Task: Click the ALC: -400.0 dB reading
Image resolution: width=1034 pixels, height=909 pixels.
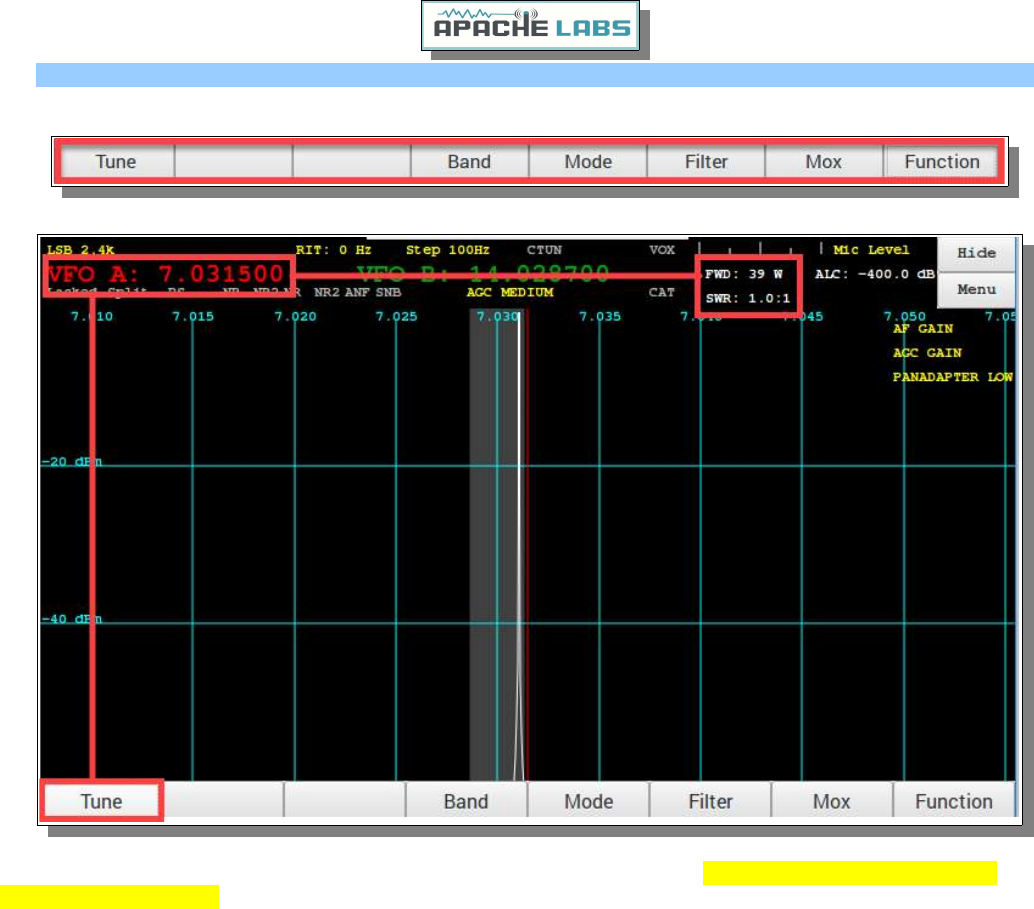Action: [874, 274]
